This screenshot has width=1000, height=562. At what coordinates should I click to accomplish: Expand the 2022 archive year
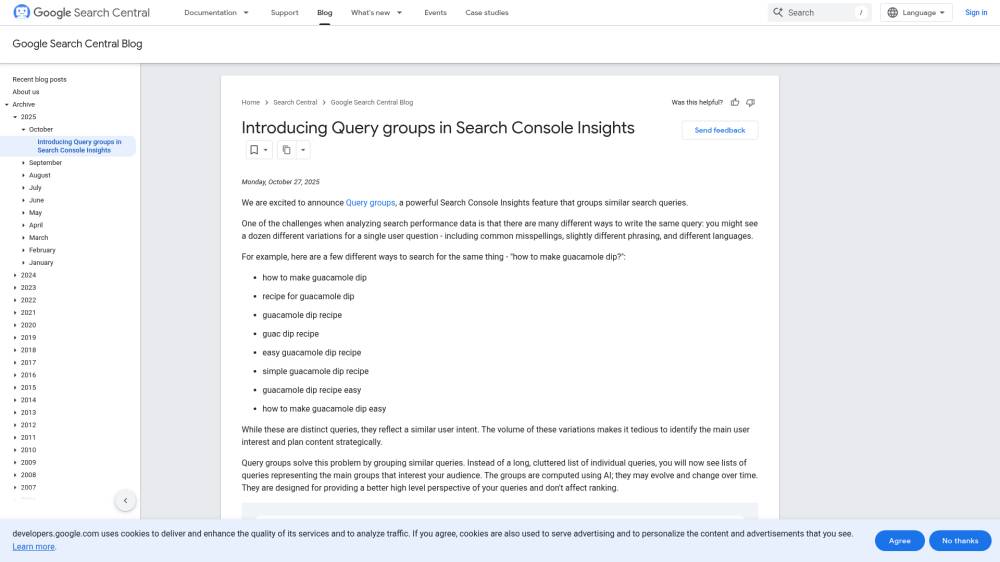[x=15, y=300]
